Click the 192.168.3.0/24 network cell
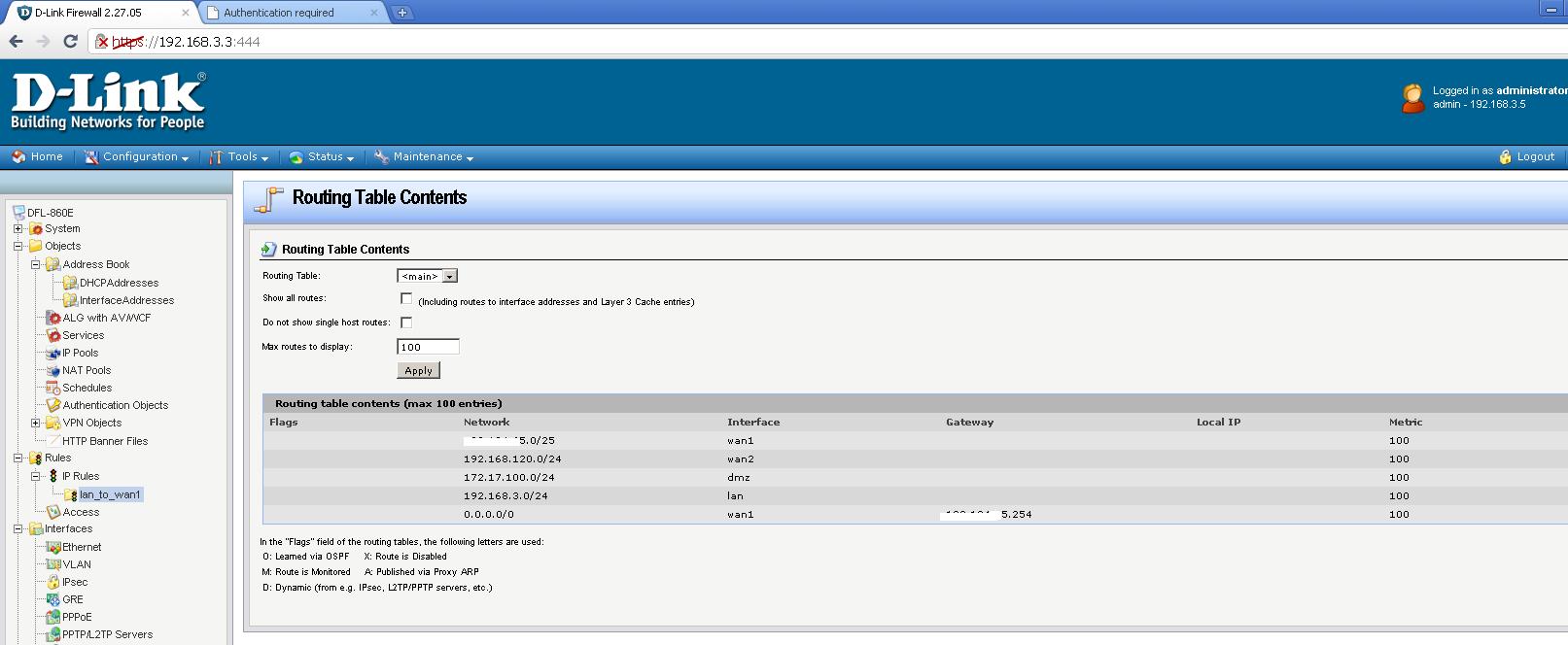 505,495
